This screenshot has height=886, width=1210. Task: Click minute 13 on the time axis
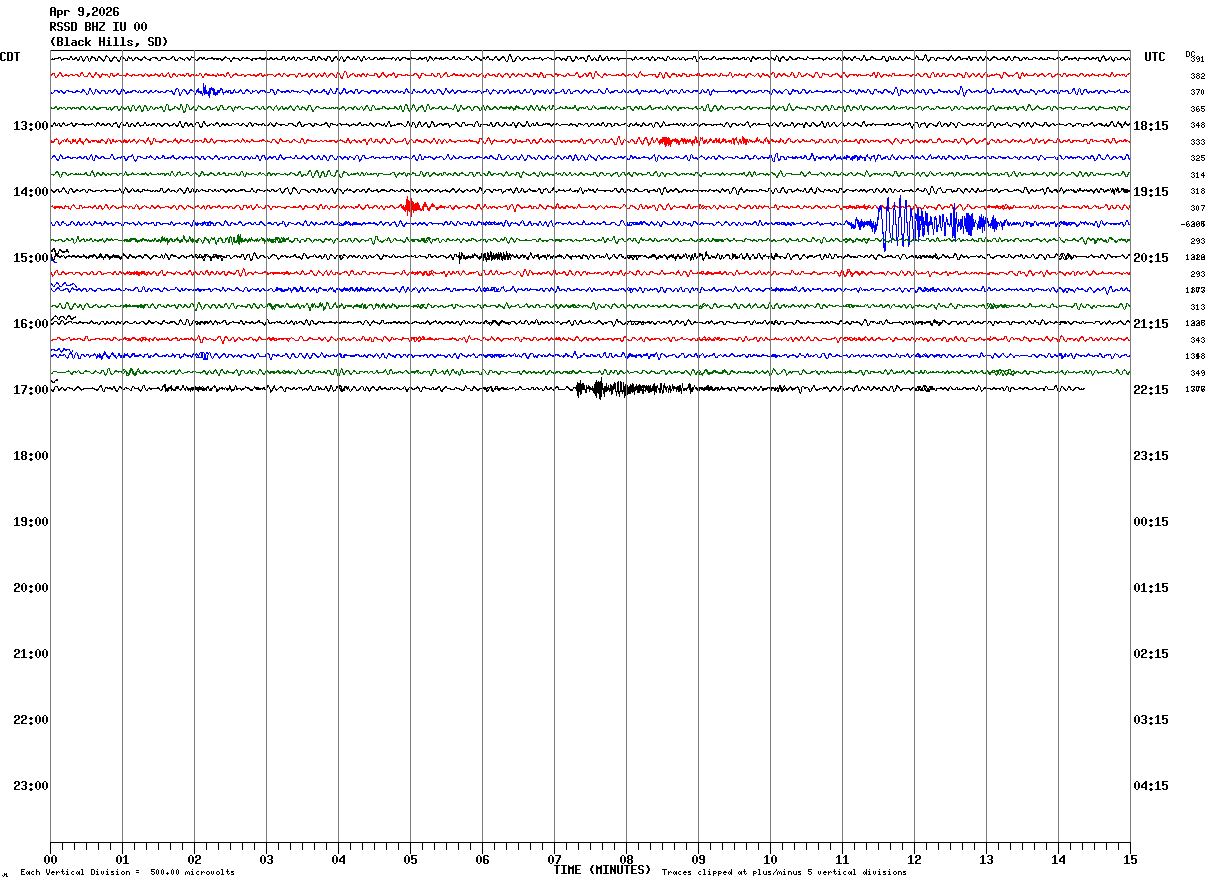coord(986,859)
